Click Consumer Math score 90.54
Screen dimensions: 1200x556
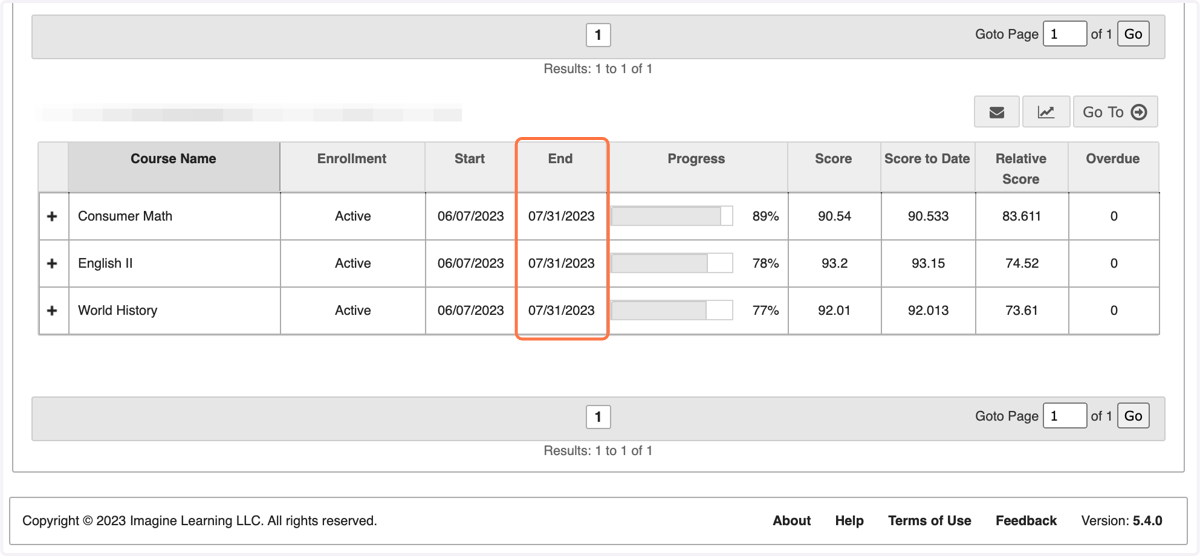coord(834,216)
